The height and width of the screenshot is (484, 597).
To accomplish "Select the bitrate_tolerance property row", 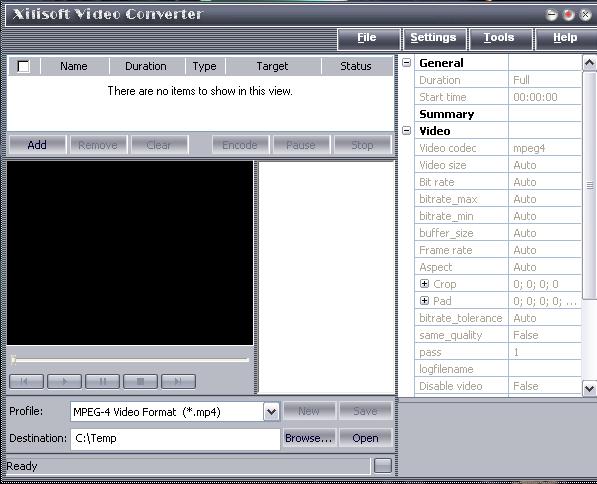I will [498, 318].
